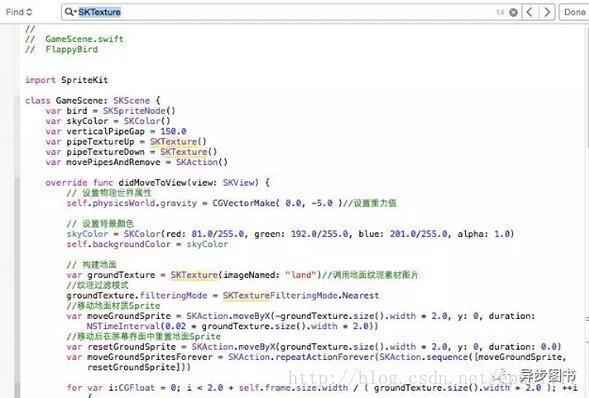Click the GameScene.swift comment line
The image size is (589, 398).
(74, 39)
